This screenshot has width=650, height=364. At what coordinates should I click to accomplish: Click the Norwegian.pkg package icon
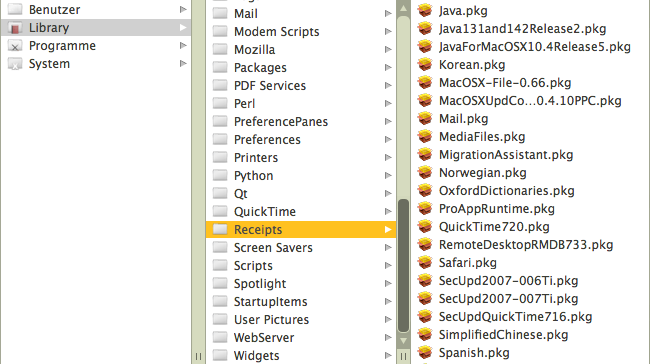[x=425, y=172]
